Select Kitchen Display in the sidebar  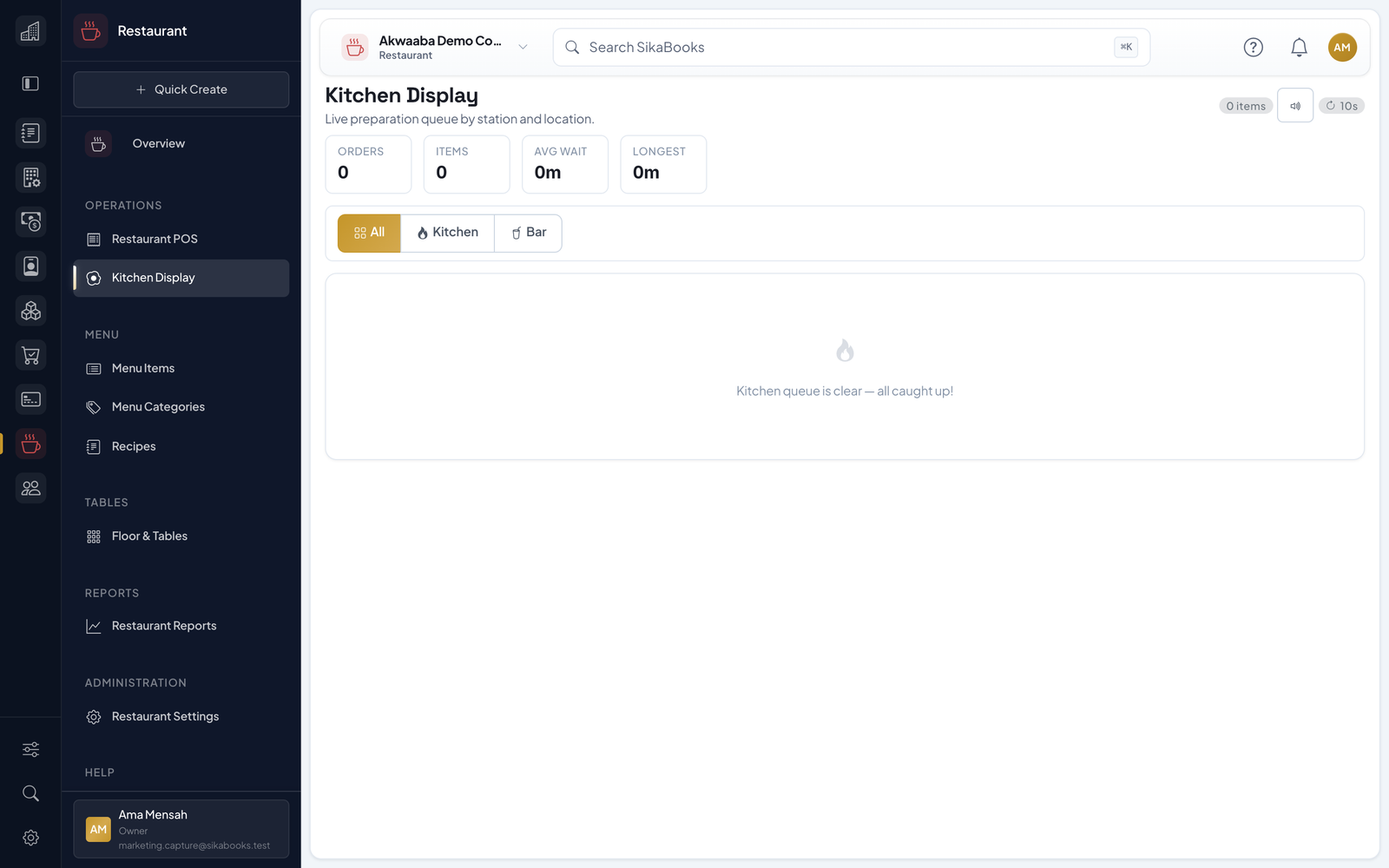coord(181,278)
